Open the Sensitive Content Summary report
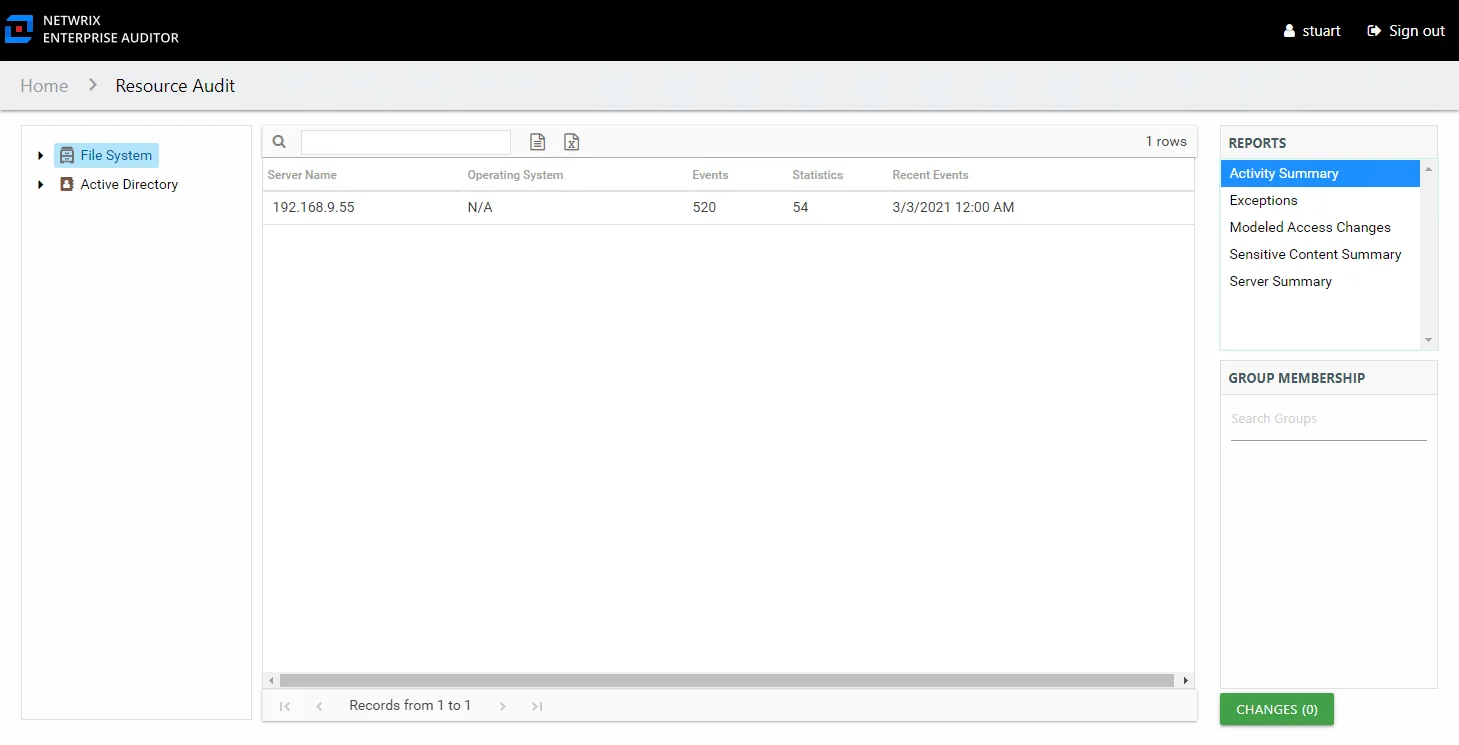 [x=1320, y=254]
